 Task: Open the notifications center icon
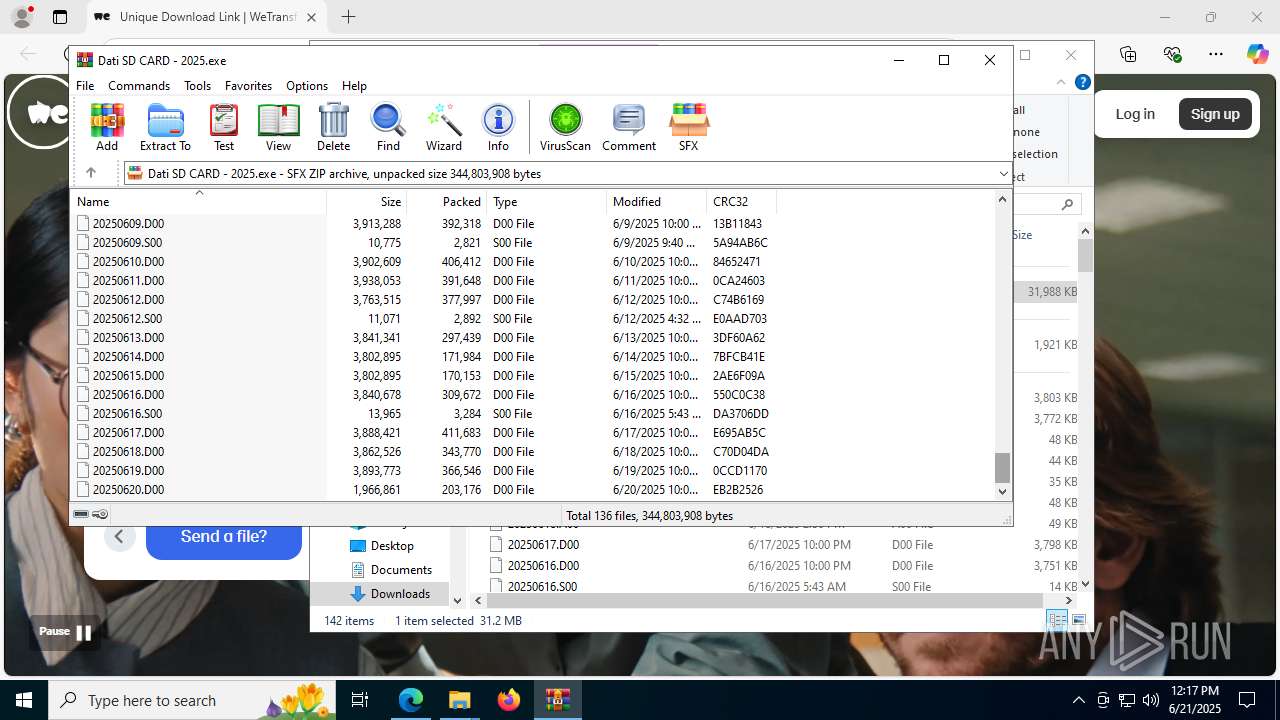click(1247, 700)
